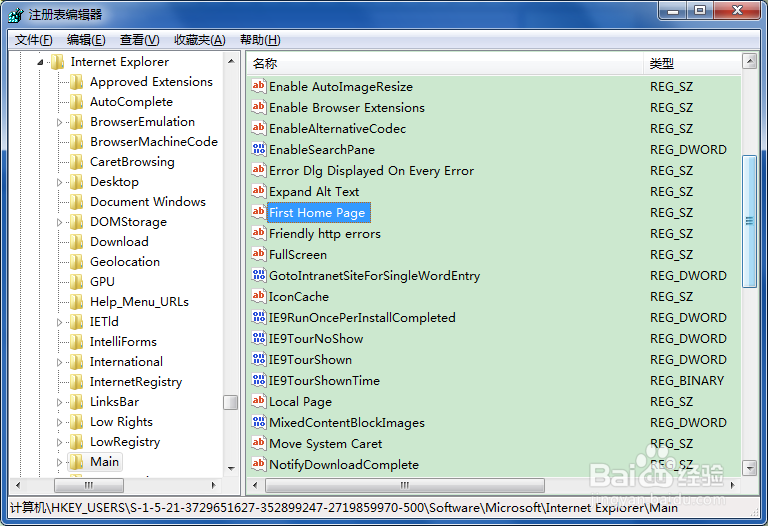Click the icon beside Move System Caret
This screenshot has height=526, width=768.
(x=259, y=444)
